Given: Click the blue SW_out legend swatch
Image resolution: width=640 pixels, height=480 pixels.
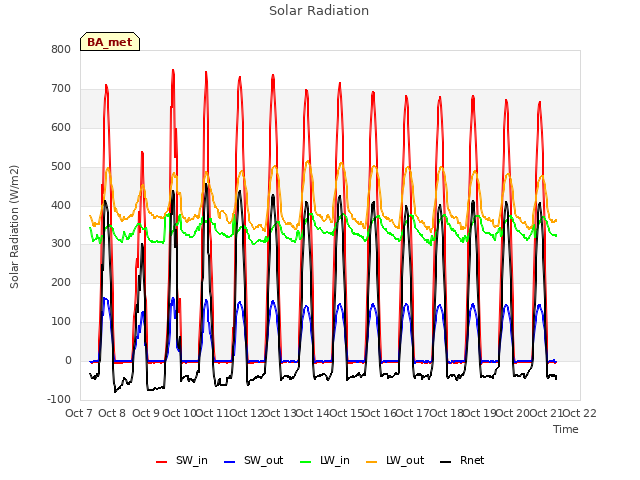Looking at the screenshot, I should [x=230, y=462].
